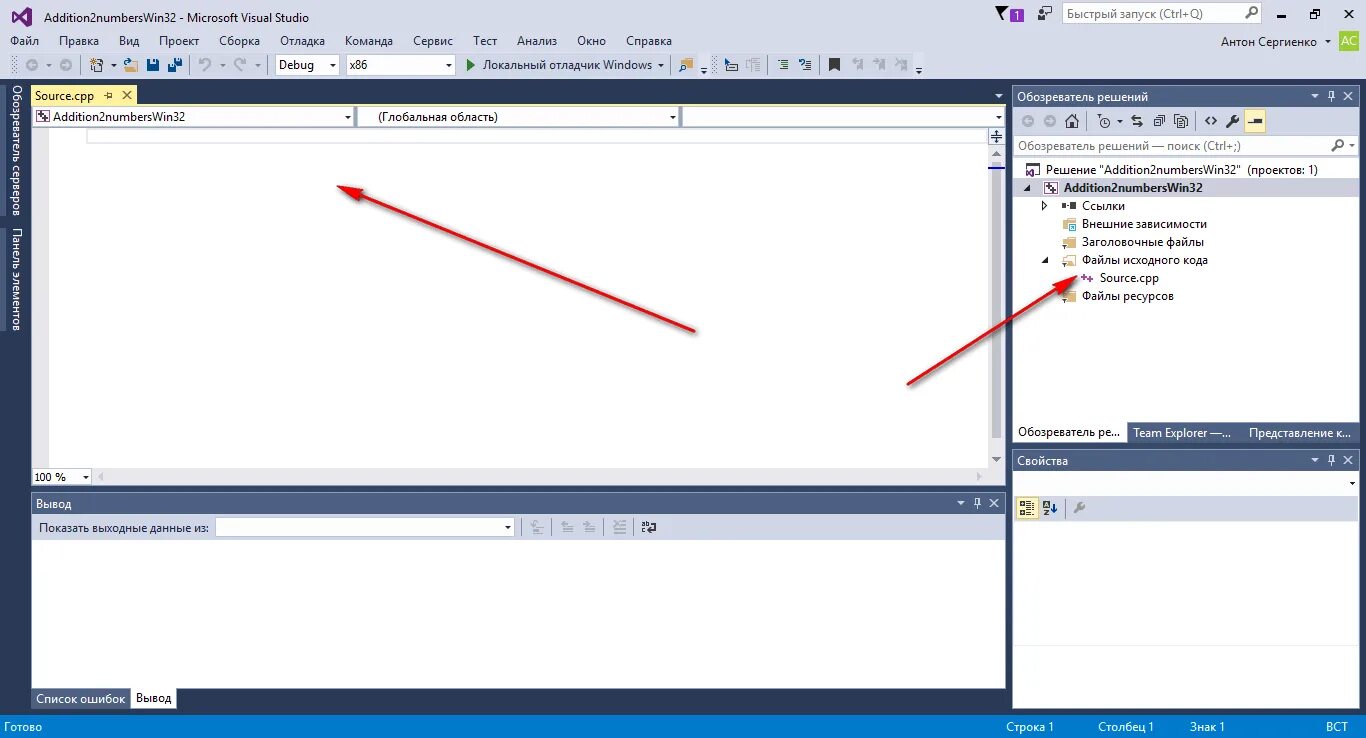Click the feedback icon by Quick Launch
This screenshot has width=1366, height=738.
point(1045,14)
